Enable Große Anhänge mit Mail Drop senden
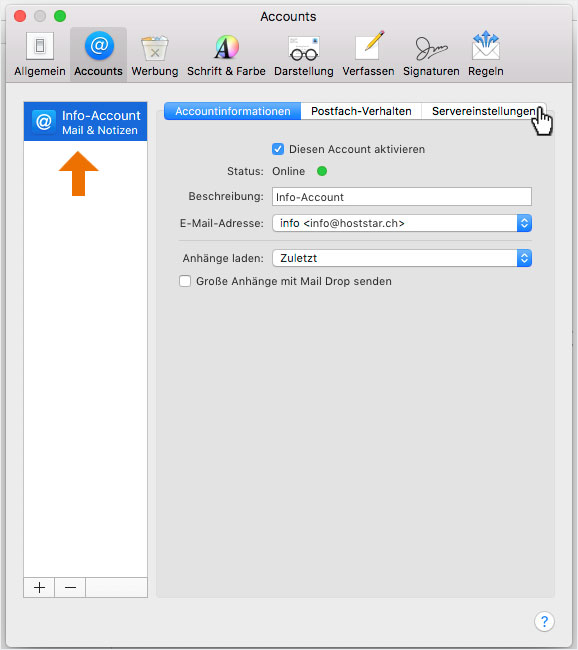Viewport: 578px width, 650px height. [185, 281]
